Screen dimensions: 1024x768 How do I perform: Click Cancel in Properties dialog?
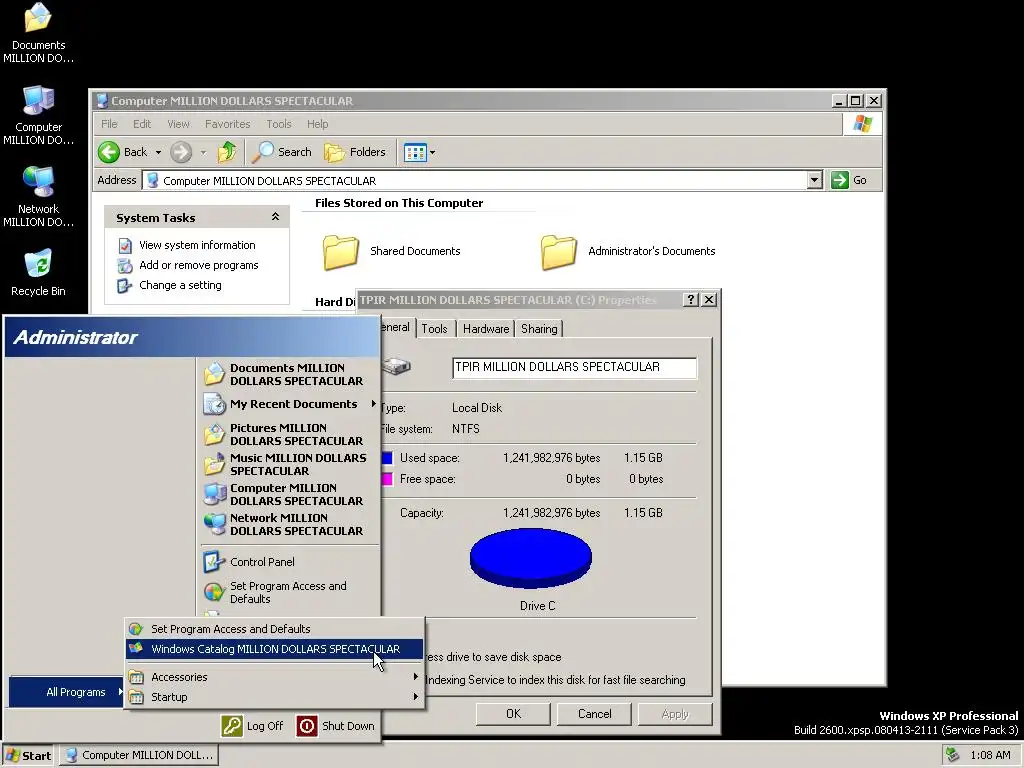594,714
